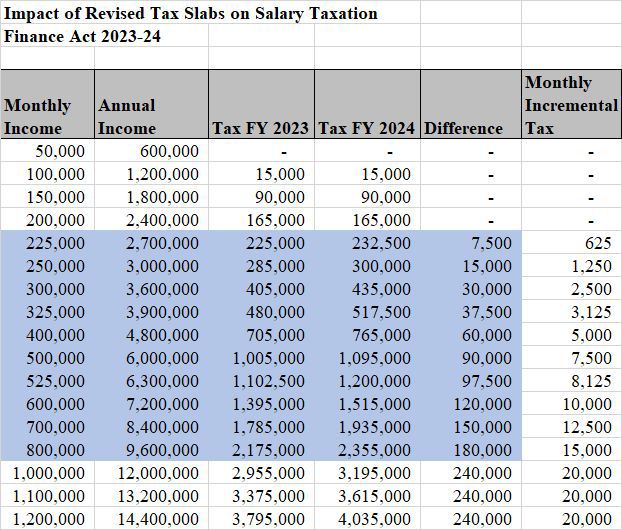The image size is (622, 530).
Task: Select Tax FY 2024 cell 1,095,000
Action: click(367, 357)
